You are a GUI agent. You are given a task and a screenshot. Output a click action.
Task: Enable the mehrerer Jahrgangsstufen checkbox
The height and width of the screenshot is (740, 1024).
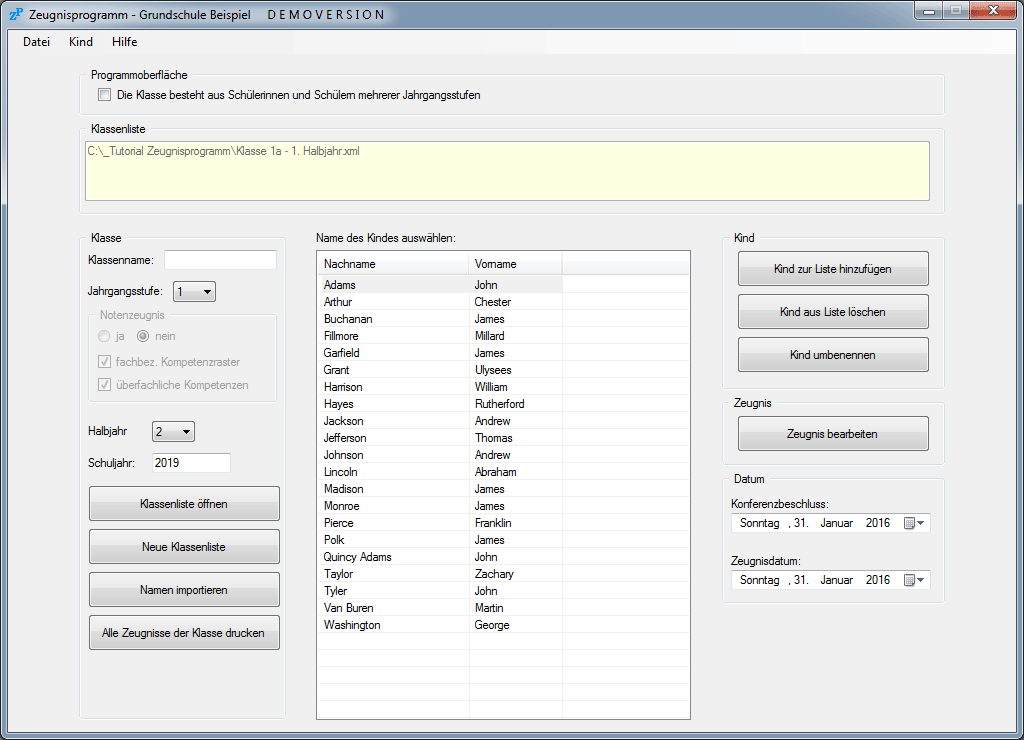[104, 95]
